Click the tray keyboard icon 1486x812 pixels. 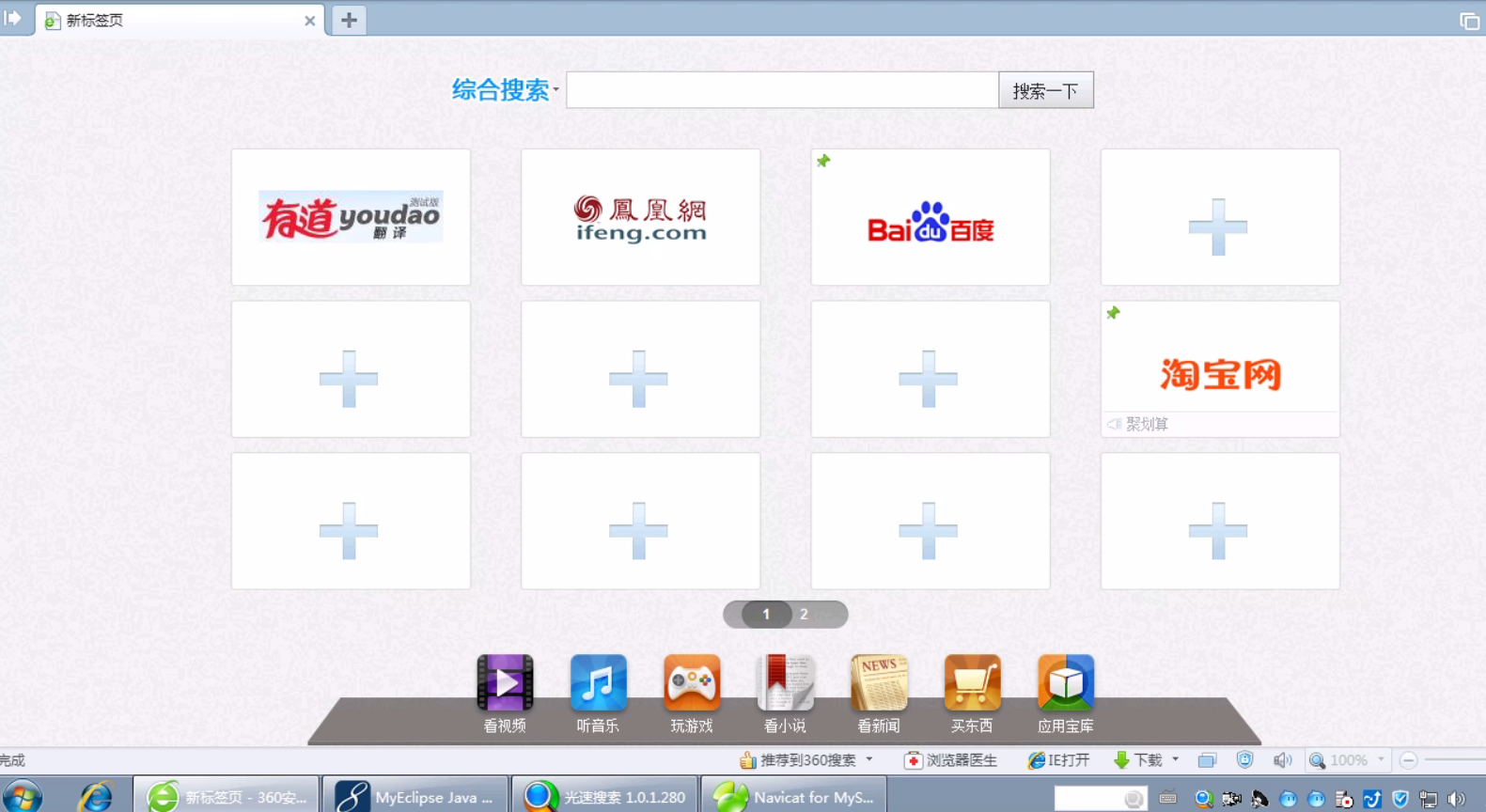[x=1167, y=799]
